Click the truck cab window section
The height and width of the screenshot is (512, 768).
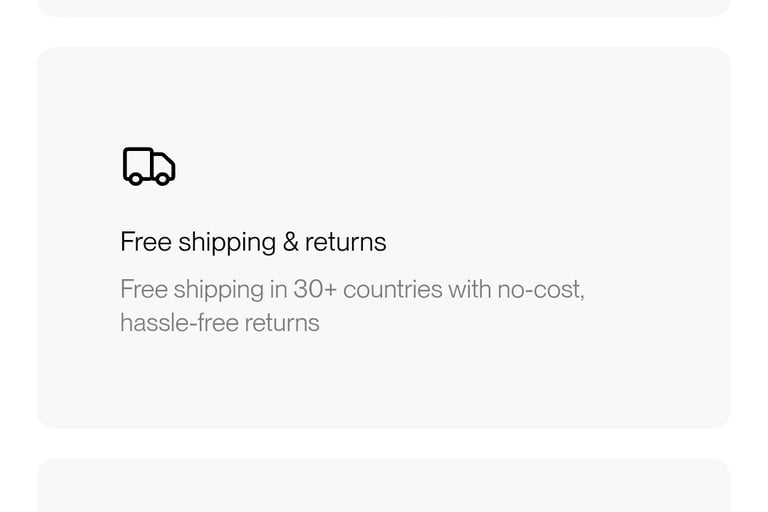tap(164, 165)
